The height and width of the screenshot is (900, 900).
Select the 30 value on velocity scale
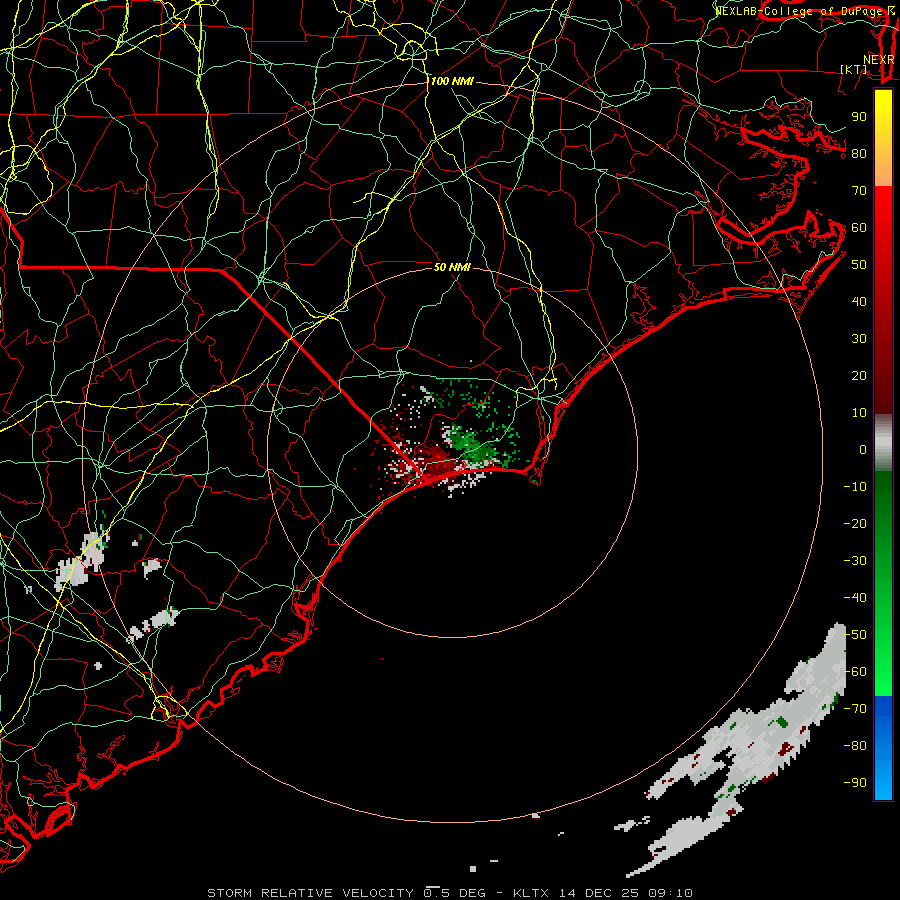(859, 339)
